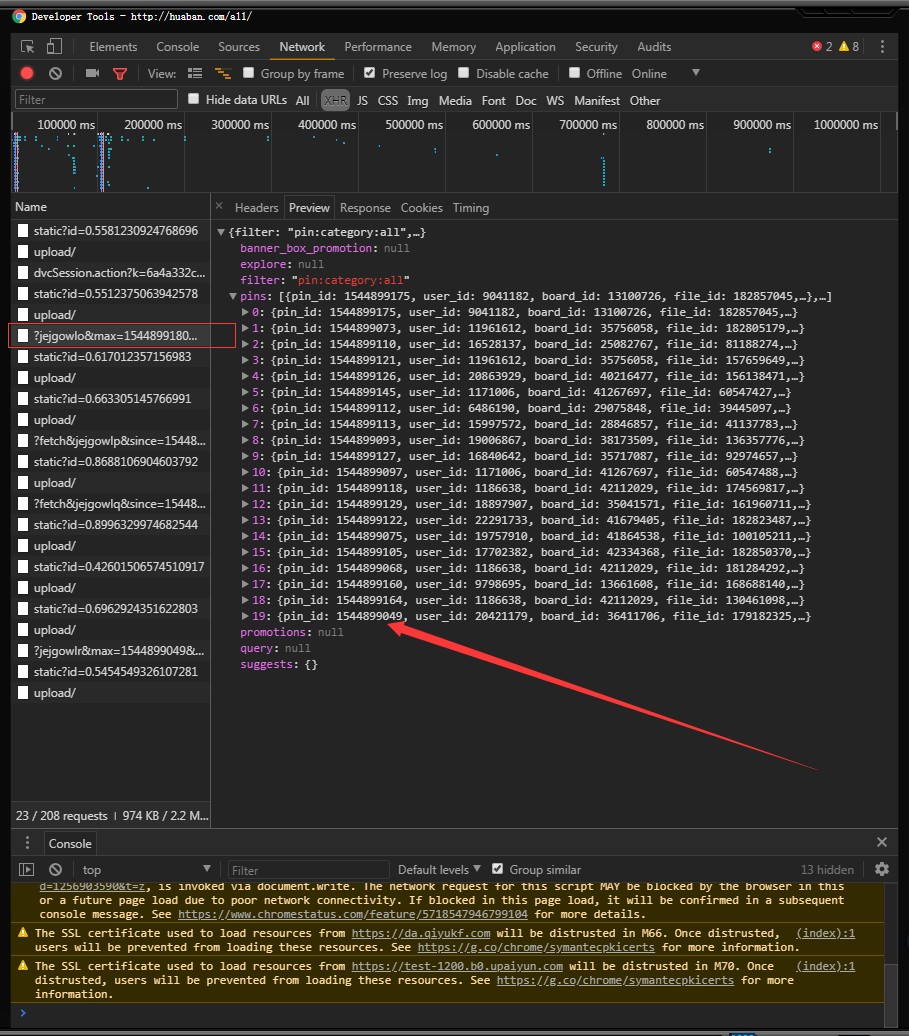The height and width of the screenshot is (1036, 909).
Task: Open the DevTools three-dot menu
Action: click(x=882, y=46)
